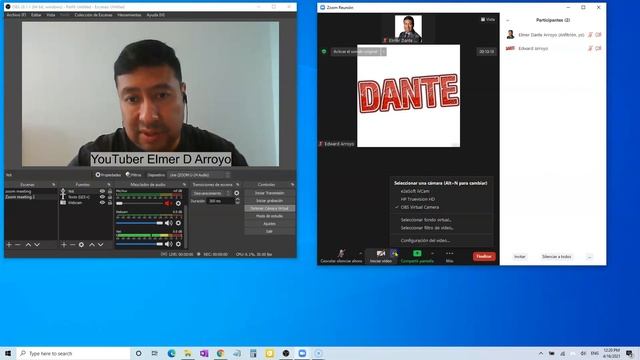Screen dimensions: 640x360
Task: Toggle visibility of first source in Fuentes
Action: (102, 191)
